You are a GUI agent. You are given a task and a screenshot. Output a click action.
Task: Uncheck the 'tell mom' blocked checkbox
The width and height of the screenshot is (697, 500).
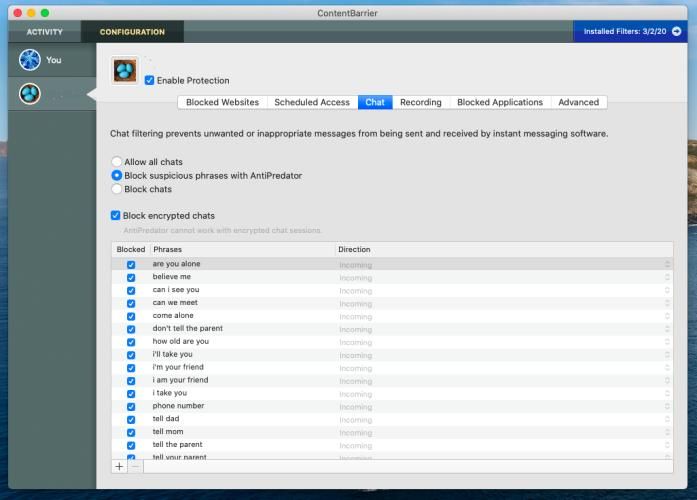[131, 432]
